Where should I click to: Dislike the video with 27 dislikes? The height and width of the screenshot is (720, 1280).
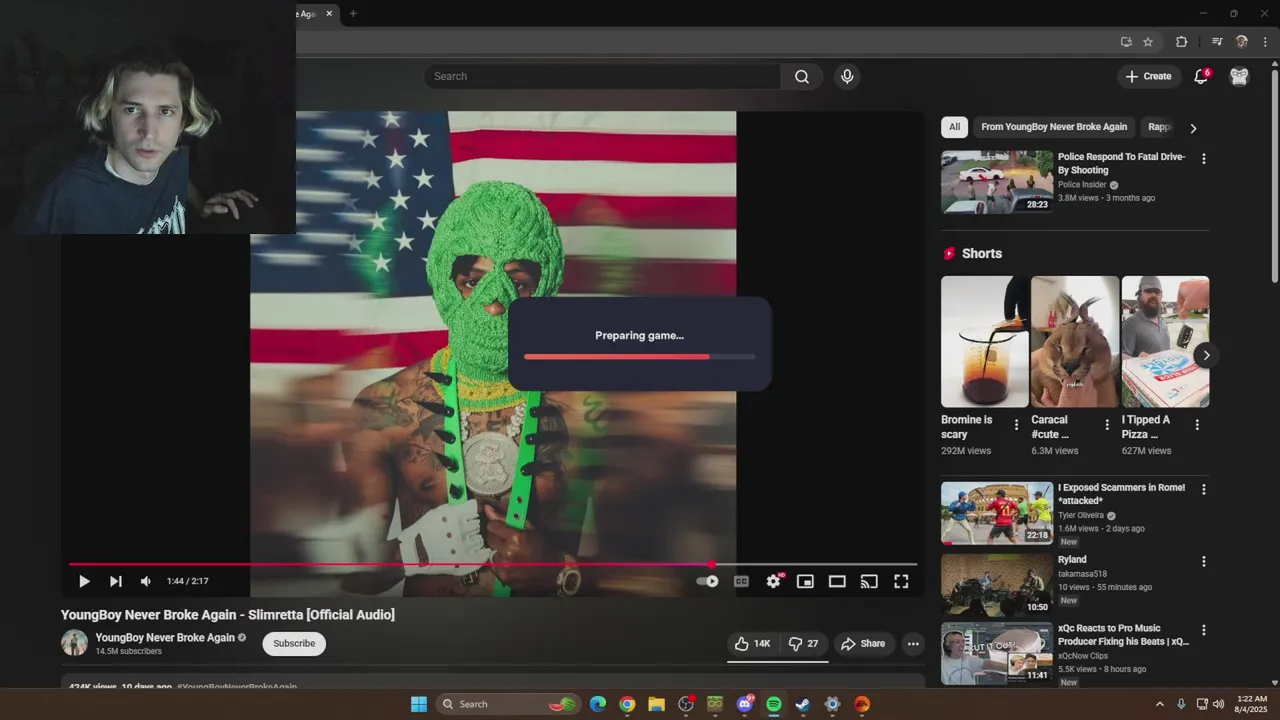[804, 644]
